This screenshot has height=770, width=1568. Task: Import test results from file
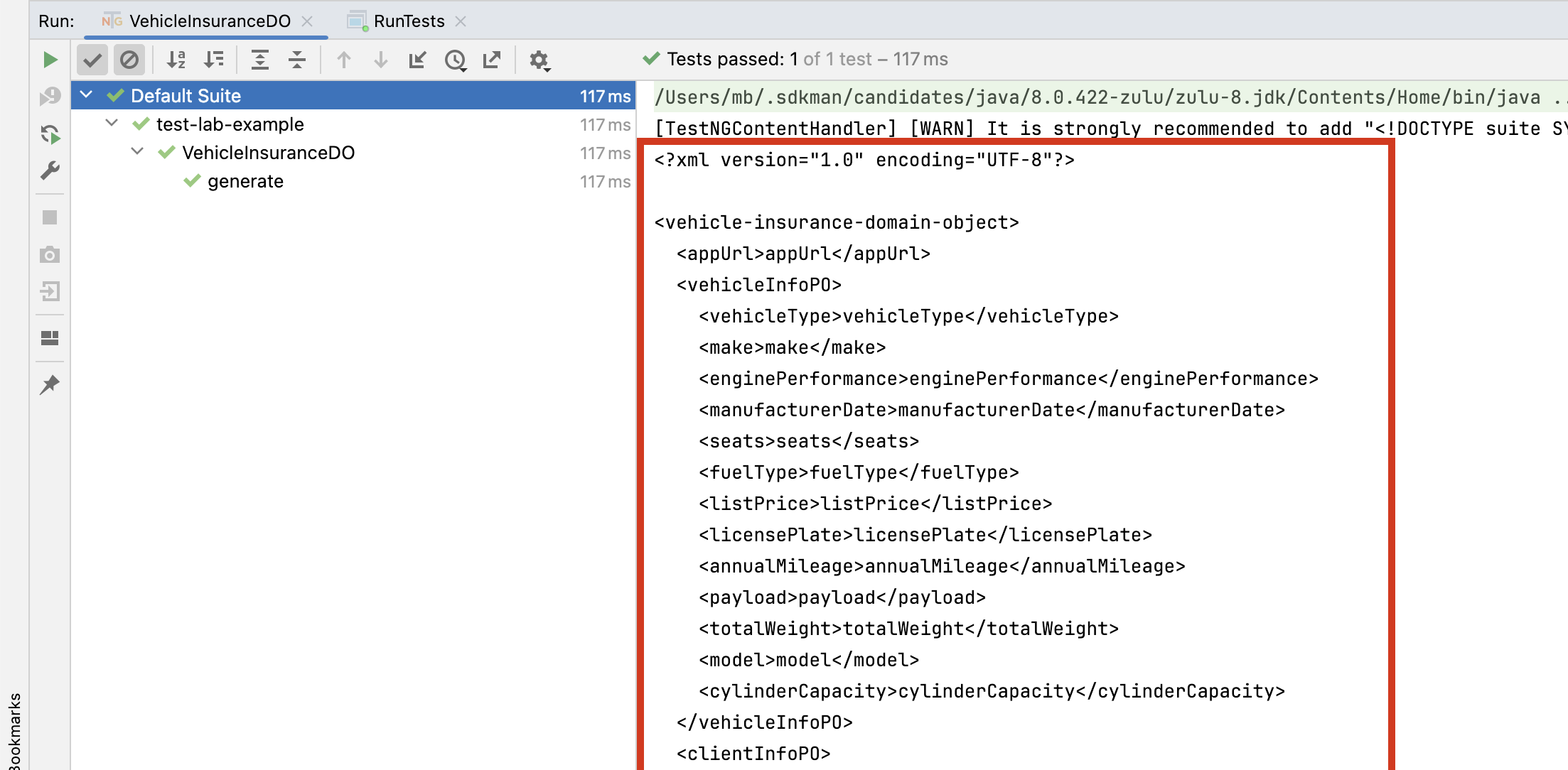[417, 60]
